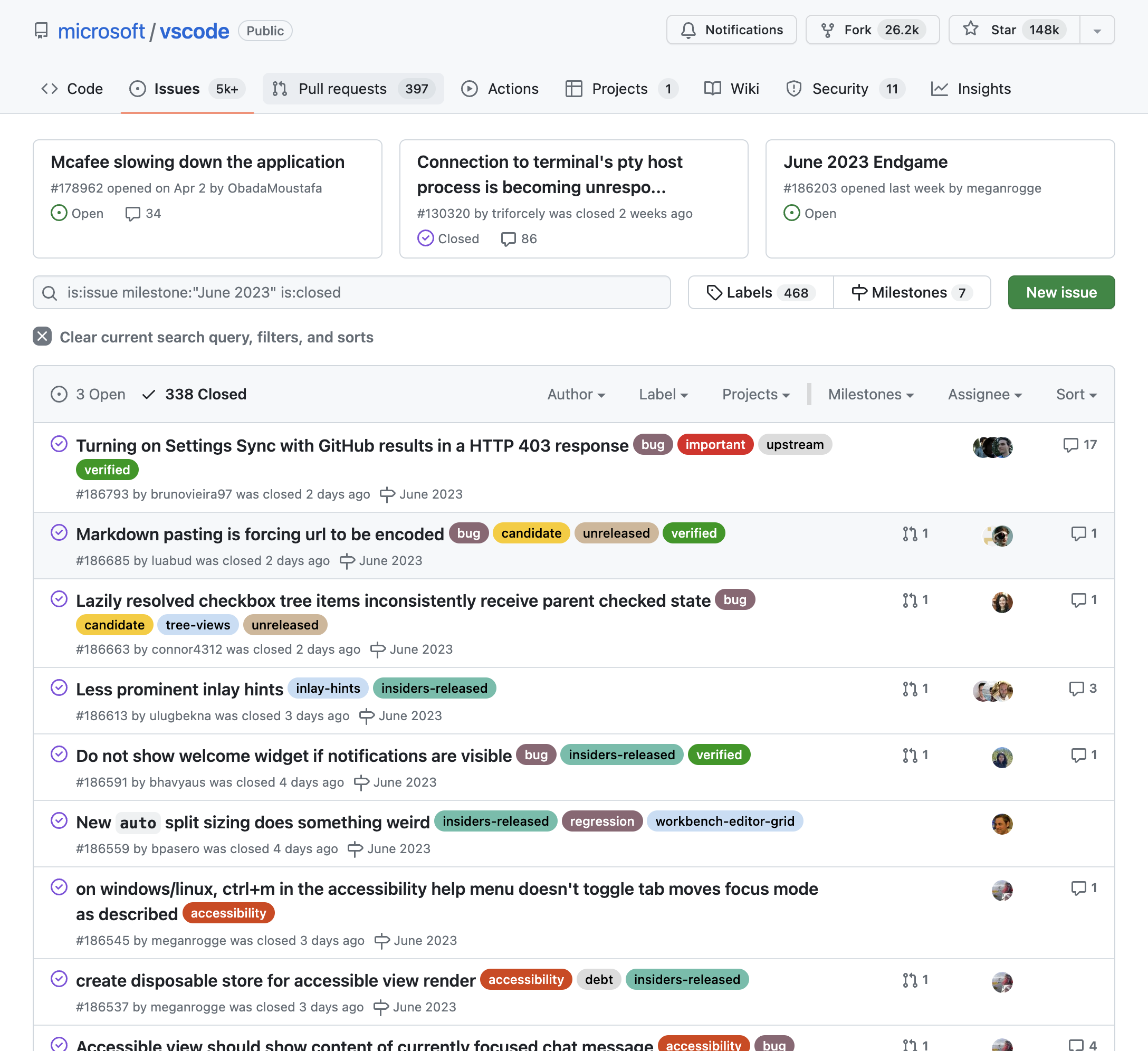Click the 'inlay-hints' label
Image resolution: width=1148 pixels, height=1051 pixels.
tap(328, 689)
